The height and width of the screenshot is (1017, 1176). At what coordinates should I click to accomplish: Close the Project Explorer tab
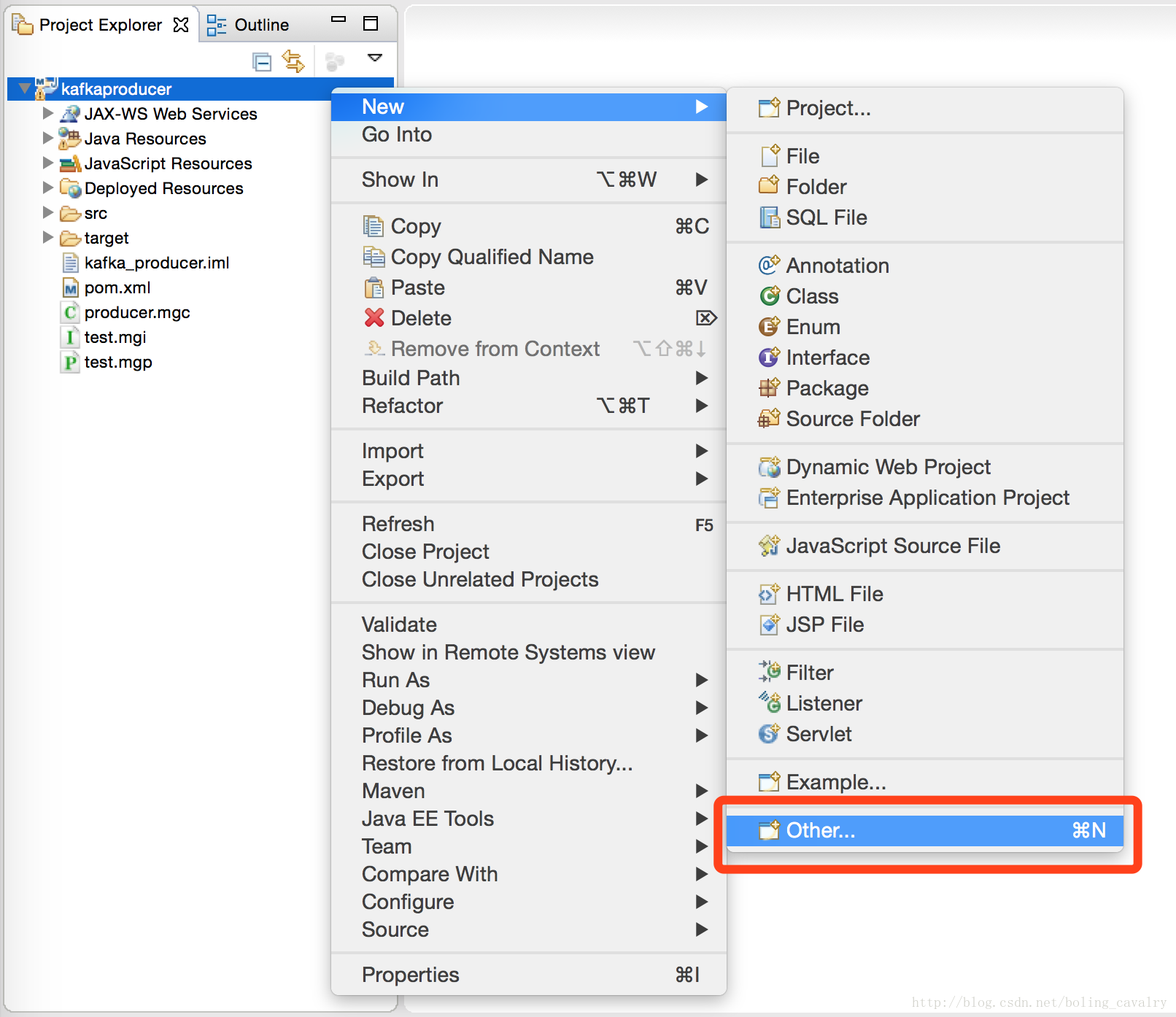pos(181,25)
